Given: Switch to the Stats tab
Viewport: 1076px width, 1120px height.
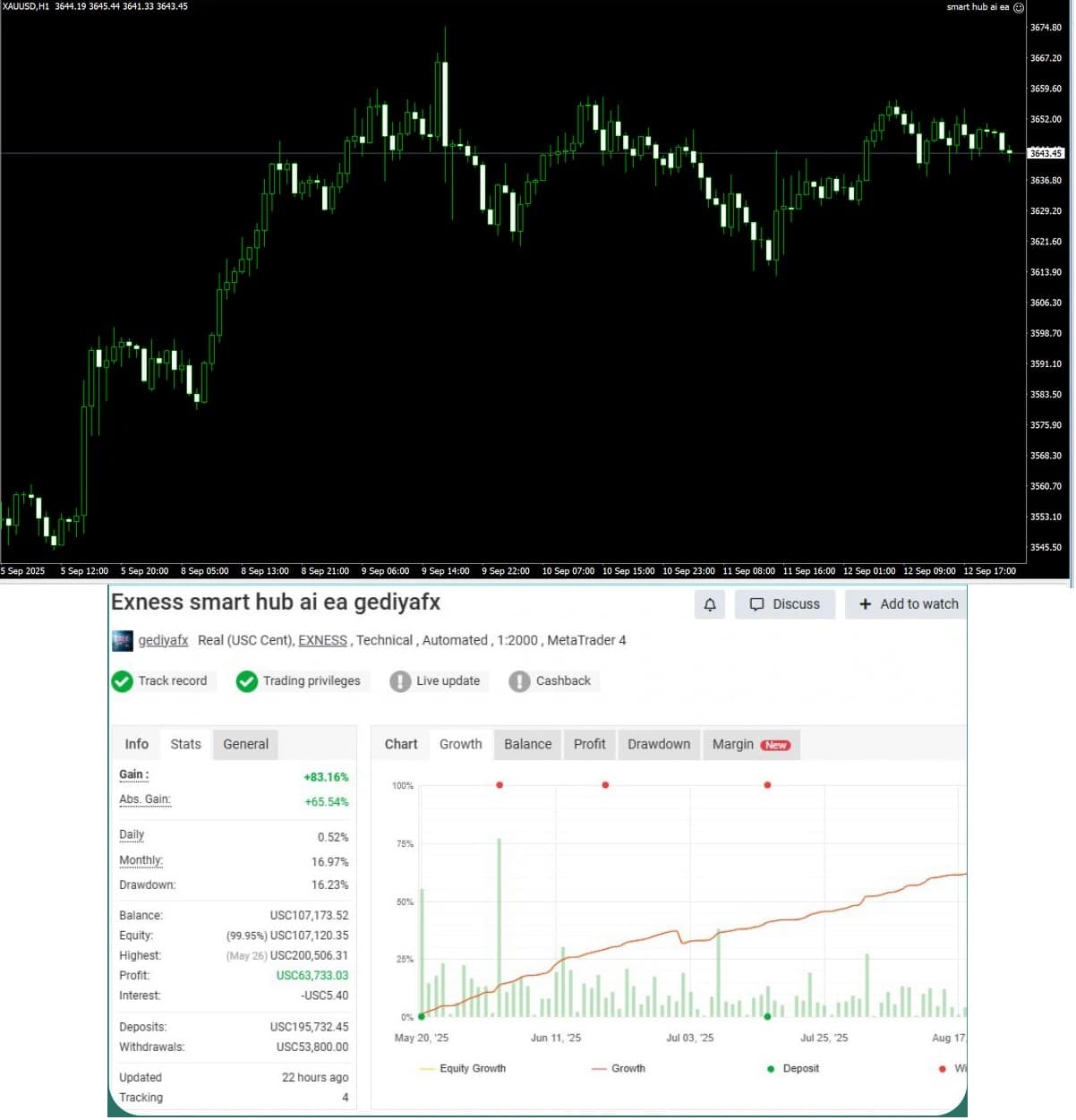Looking at the screenshot, I should pos(186,745).
